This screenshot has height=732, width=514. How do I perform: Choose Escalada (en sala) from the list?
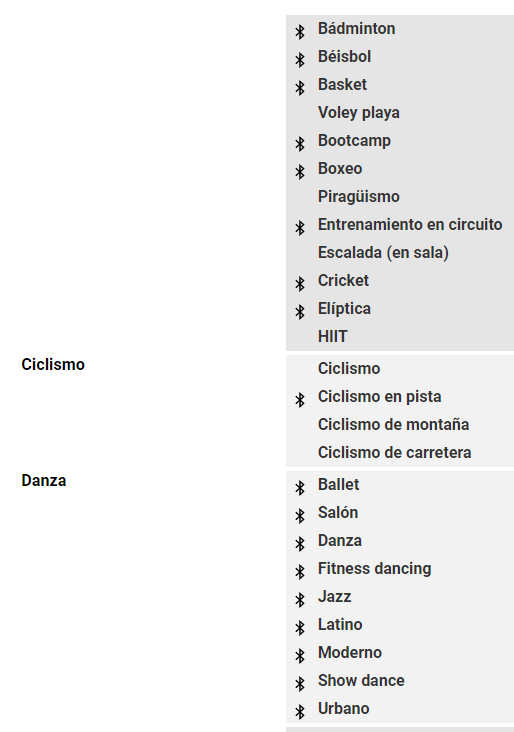[383, 253]
